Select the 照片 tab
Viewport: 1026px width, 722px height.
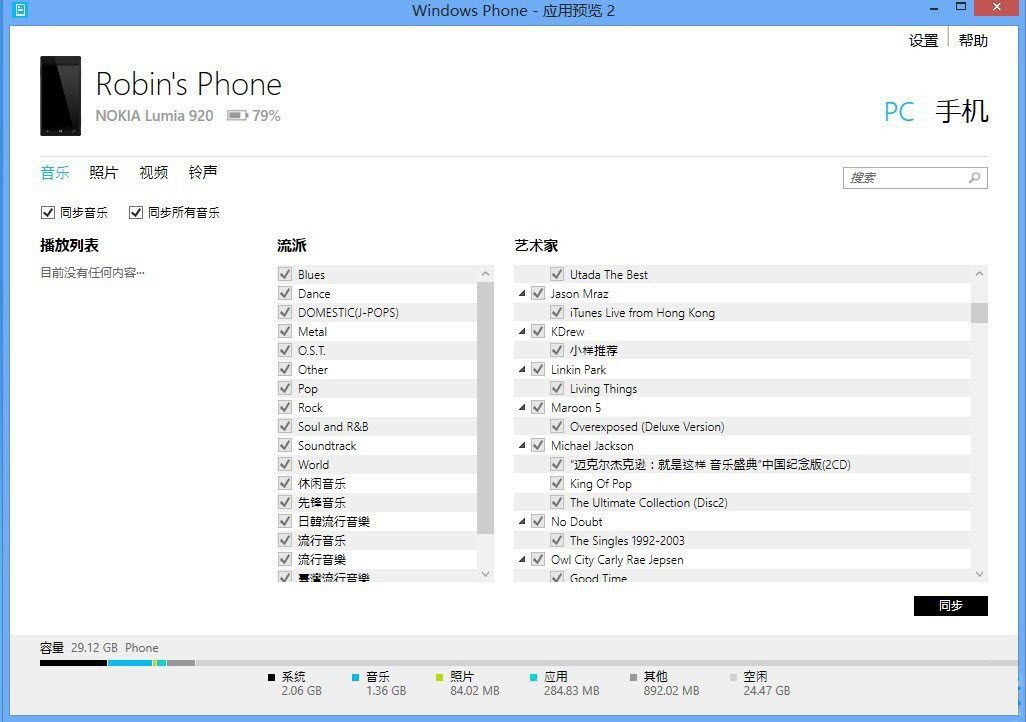pyautogui.click(x=103, y=173)
